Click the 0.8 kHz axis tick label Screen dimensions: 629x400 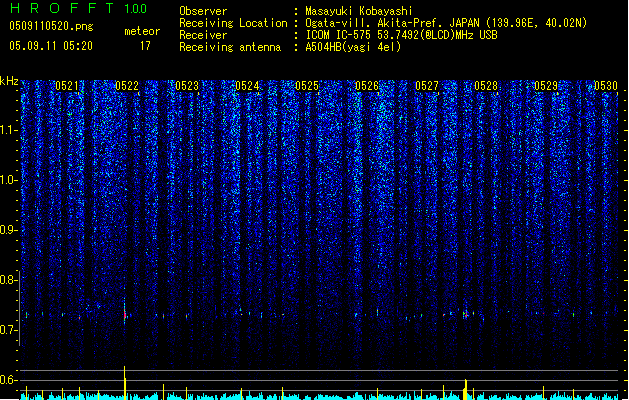point(8,280)
